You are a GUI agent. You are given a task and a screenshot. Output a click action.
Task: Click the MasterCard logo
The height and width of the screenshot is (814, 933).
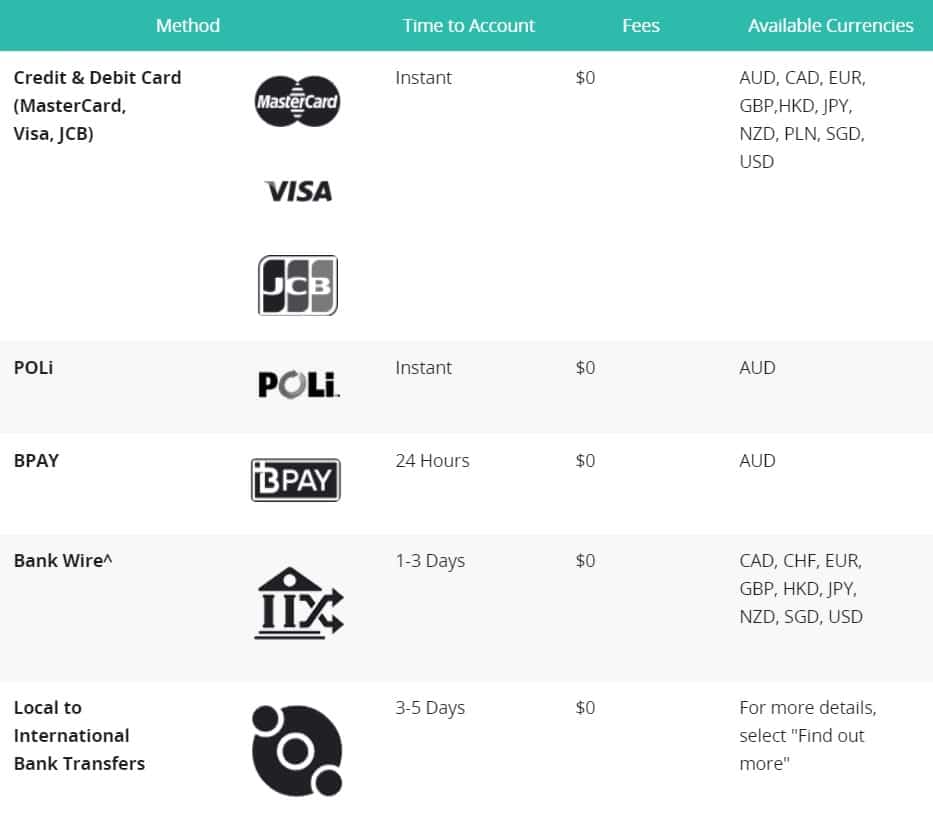coord(297,101)
